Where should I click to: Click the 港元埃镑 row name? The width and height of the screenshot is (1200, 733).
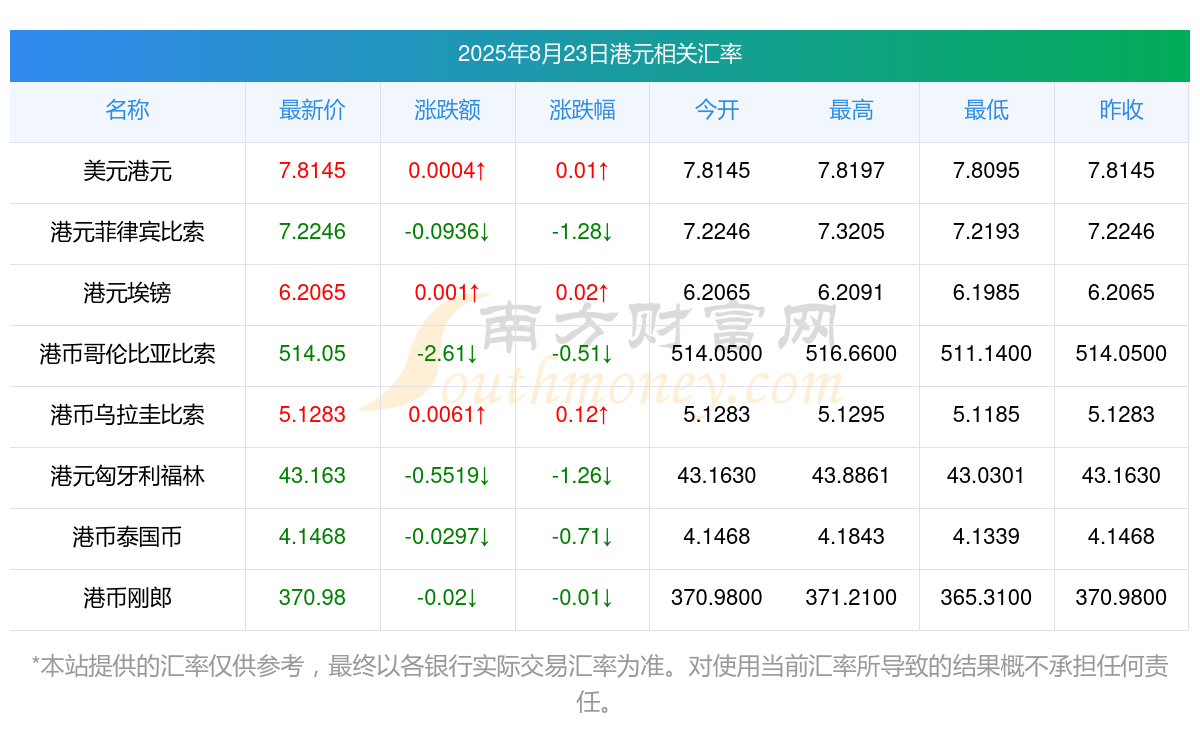pyautogui.click(x=127, y=293)
